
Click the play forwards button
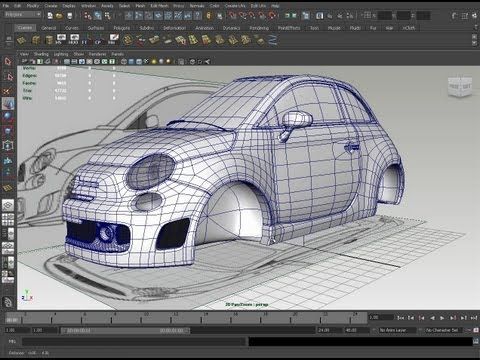442,318
